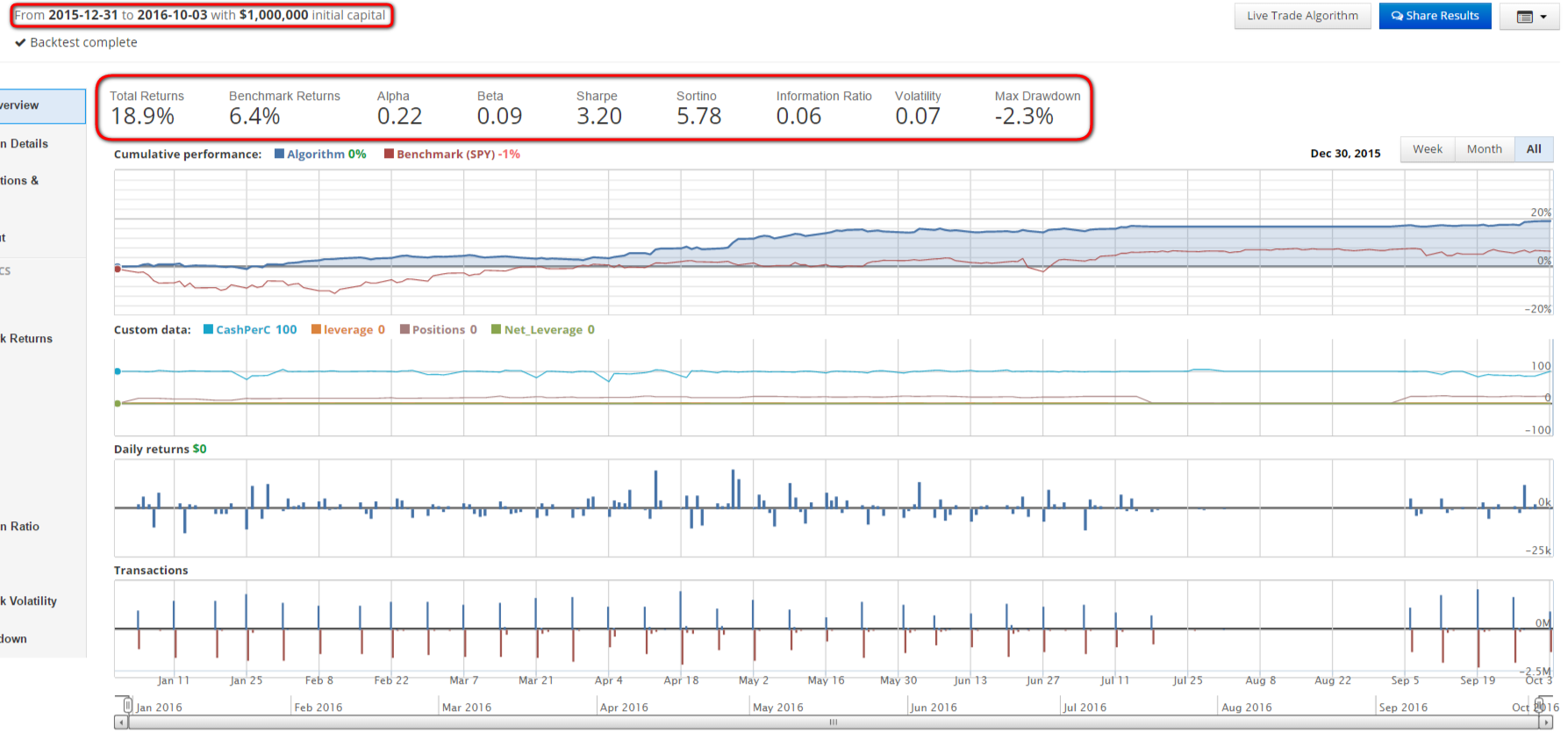The image size is (1568, 740).
Task: Click the right range navigator handle
Action: pyautogui.click(x=1539, y=705)
